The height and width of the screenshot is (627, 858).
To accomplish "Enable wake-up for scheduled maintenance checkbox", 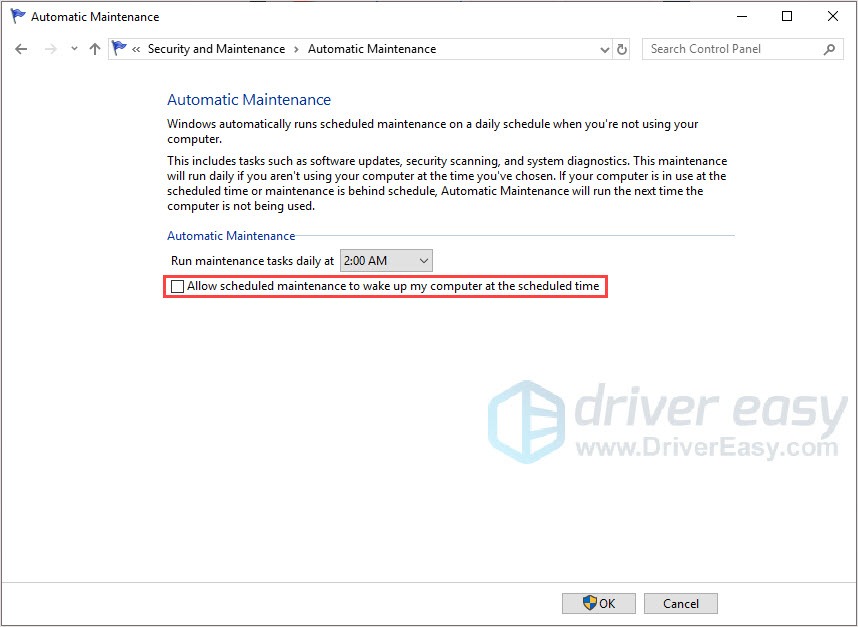I will click(177, 286).
